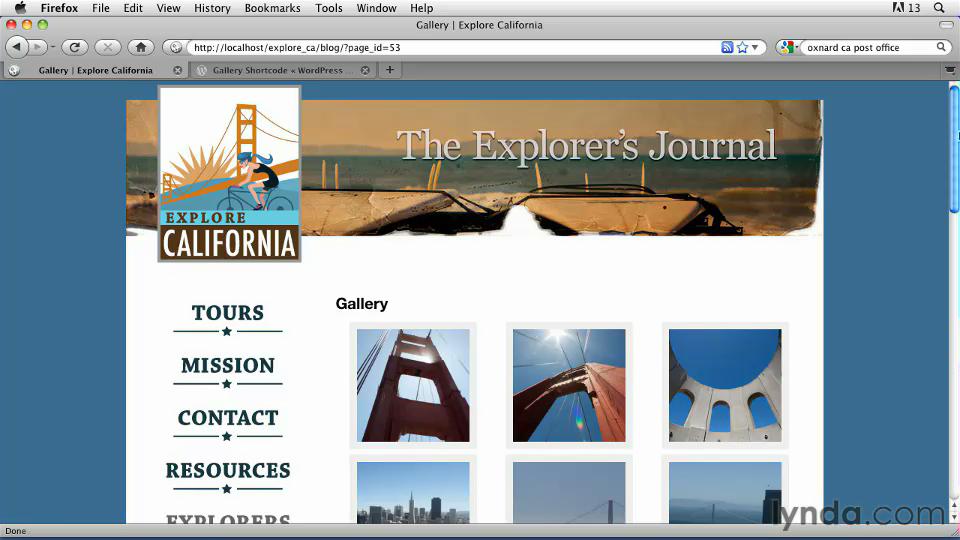Open the URL history dropdown arrow
Image resolution: width=960 pixels, height=540 pixels.
tap(756, 47)
